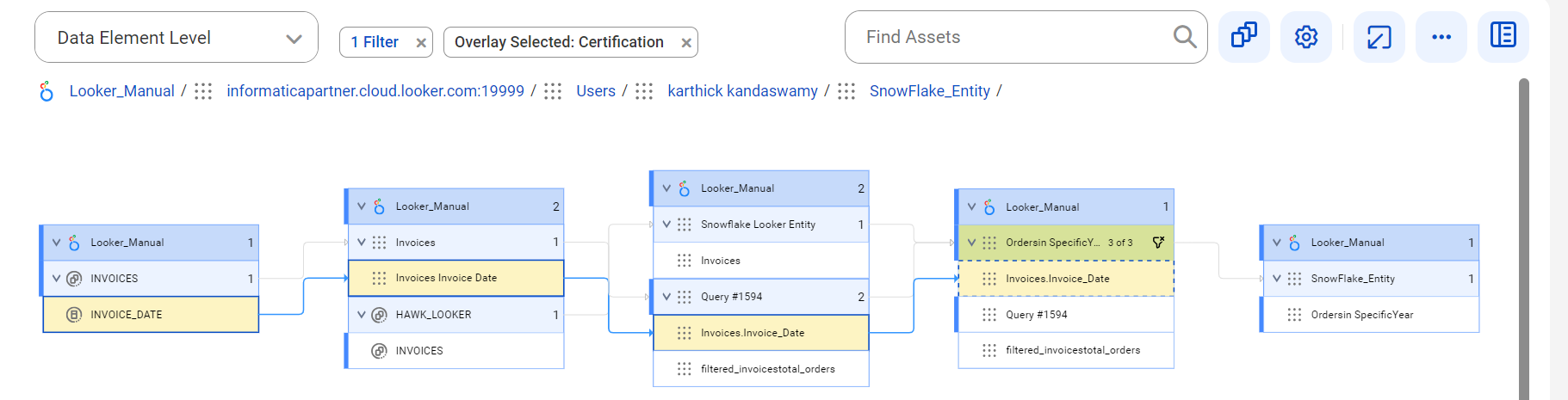Collapse INVOICES table node

click(x=57, y=279)
